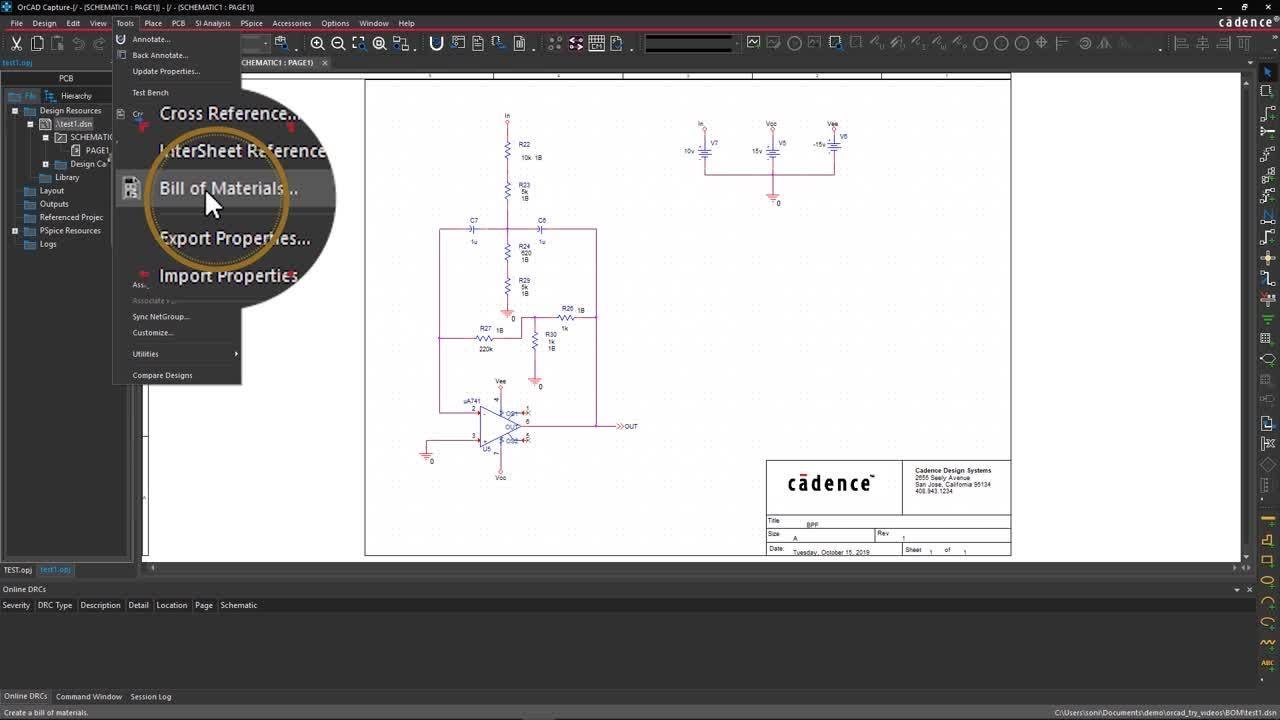Screen dimensions: 1280x720
Task: Click the uA741 op-amp symbol on schematic
Action: click(498, 427)
